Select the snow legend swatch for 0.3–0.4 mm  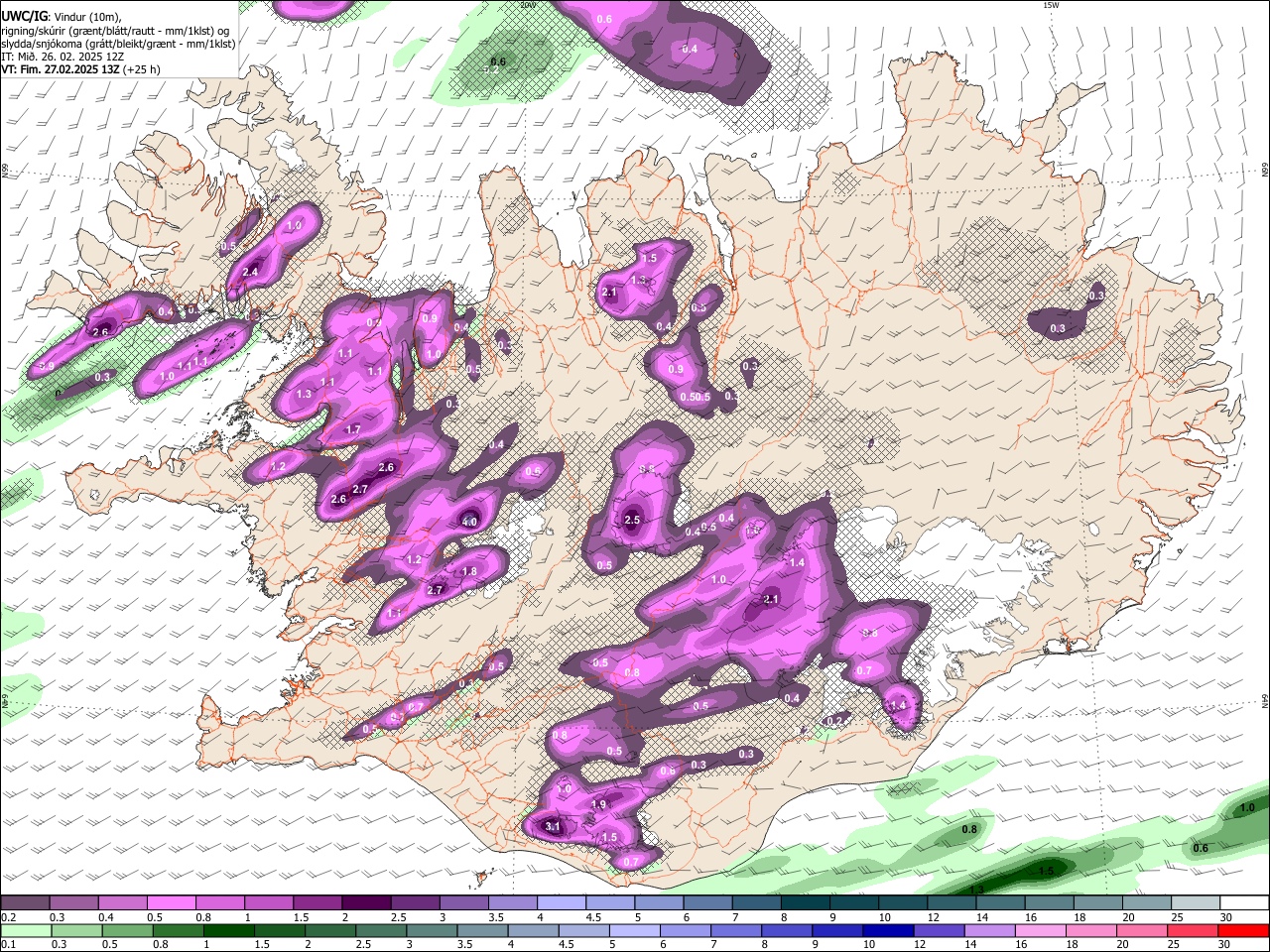74,903
